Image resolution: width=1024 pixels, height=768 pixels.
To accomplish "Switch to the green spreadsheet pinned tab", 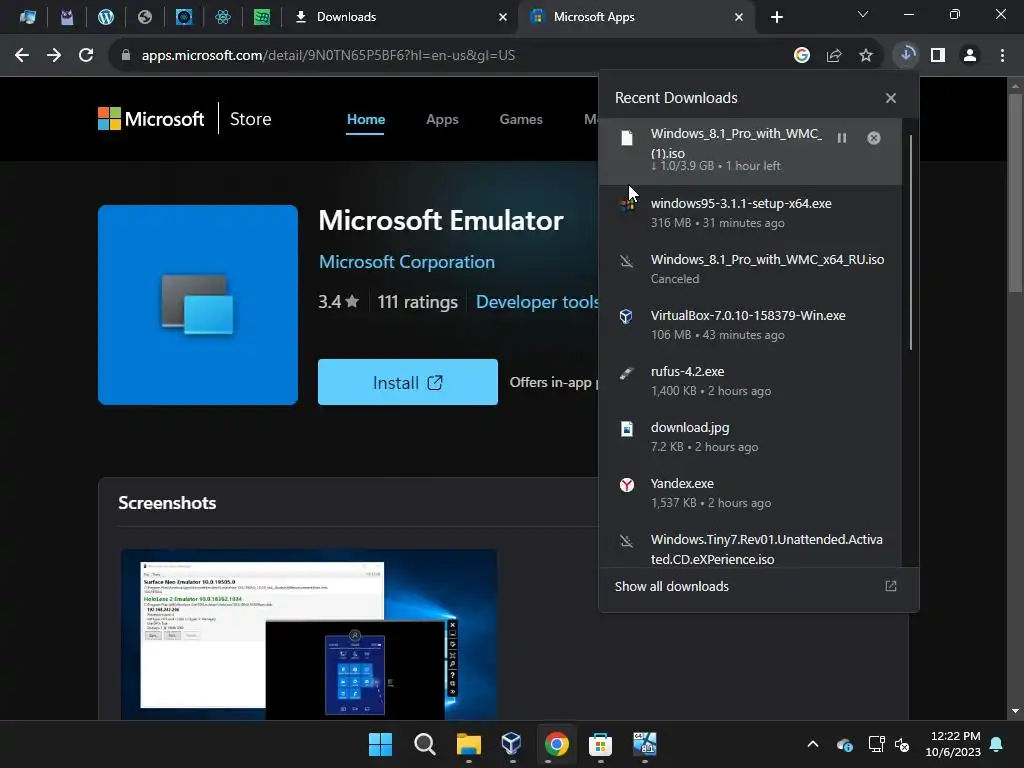I will pyautogui.click(x=262, y=17).
